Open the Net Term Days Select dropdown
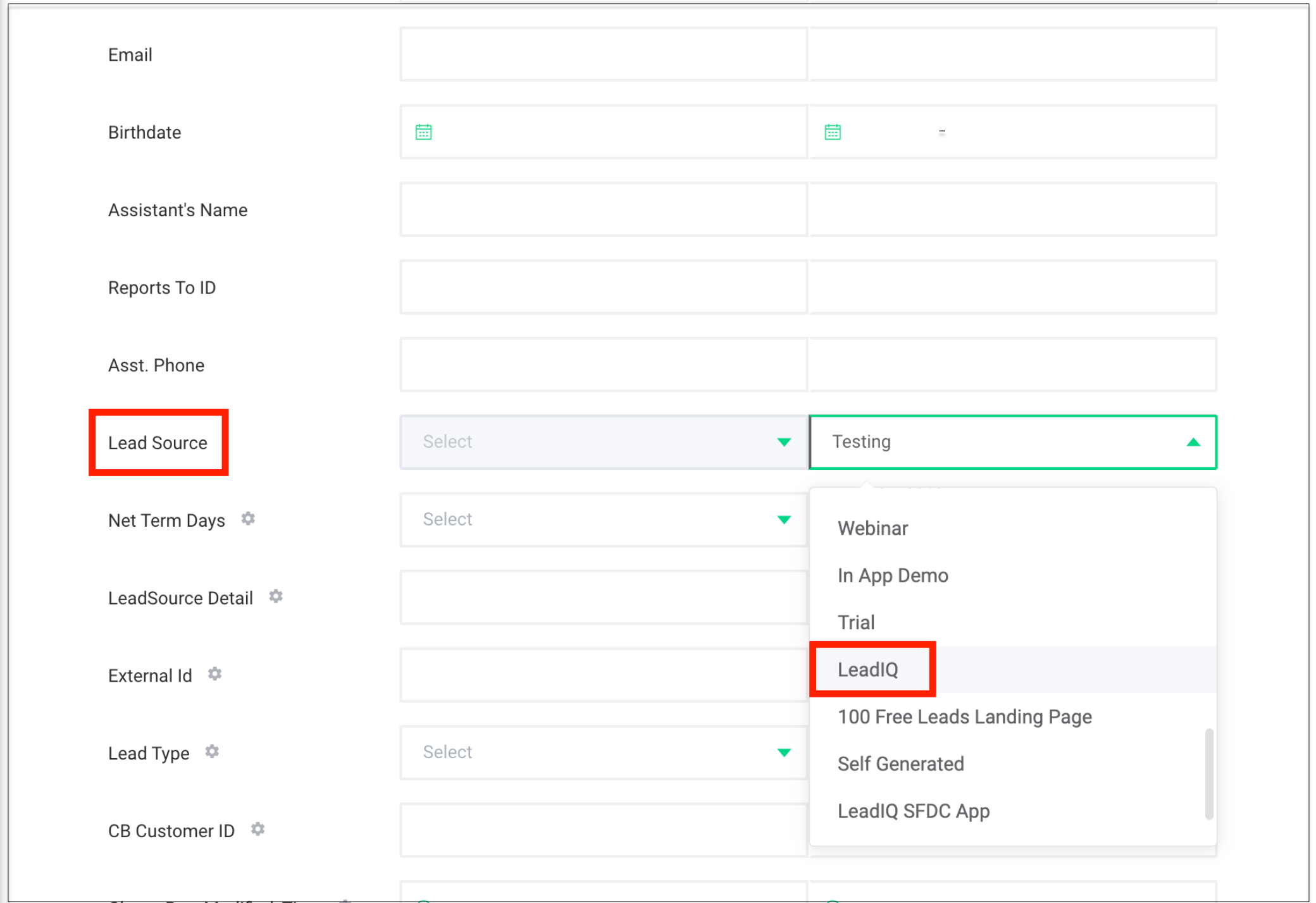The height and width of the screenshot is (903, 1316). click(604, 520)
